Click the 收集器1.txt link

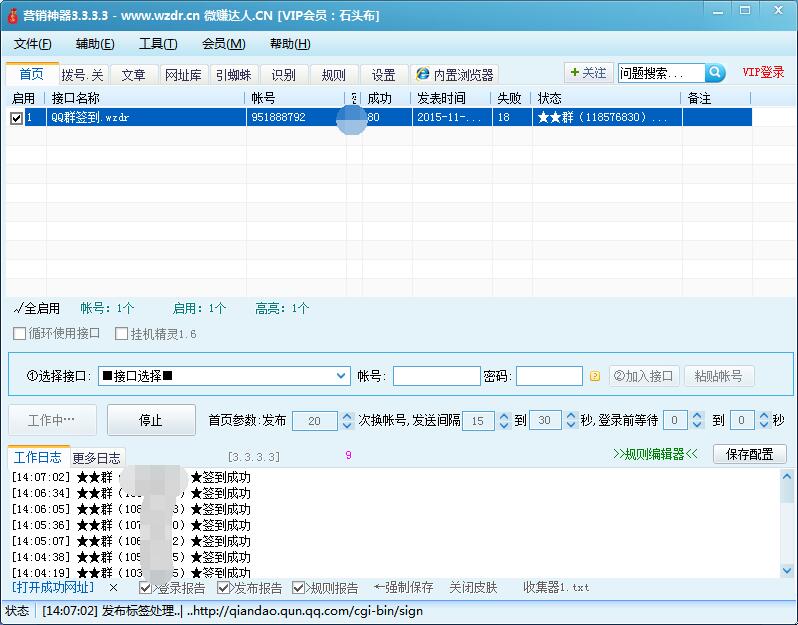click(556, 588)
